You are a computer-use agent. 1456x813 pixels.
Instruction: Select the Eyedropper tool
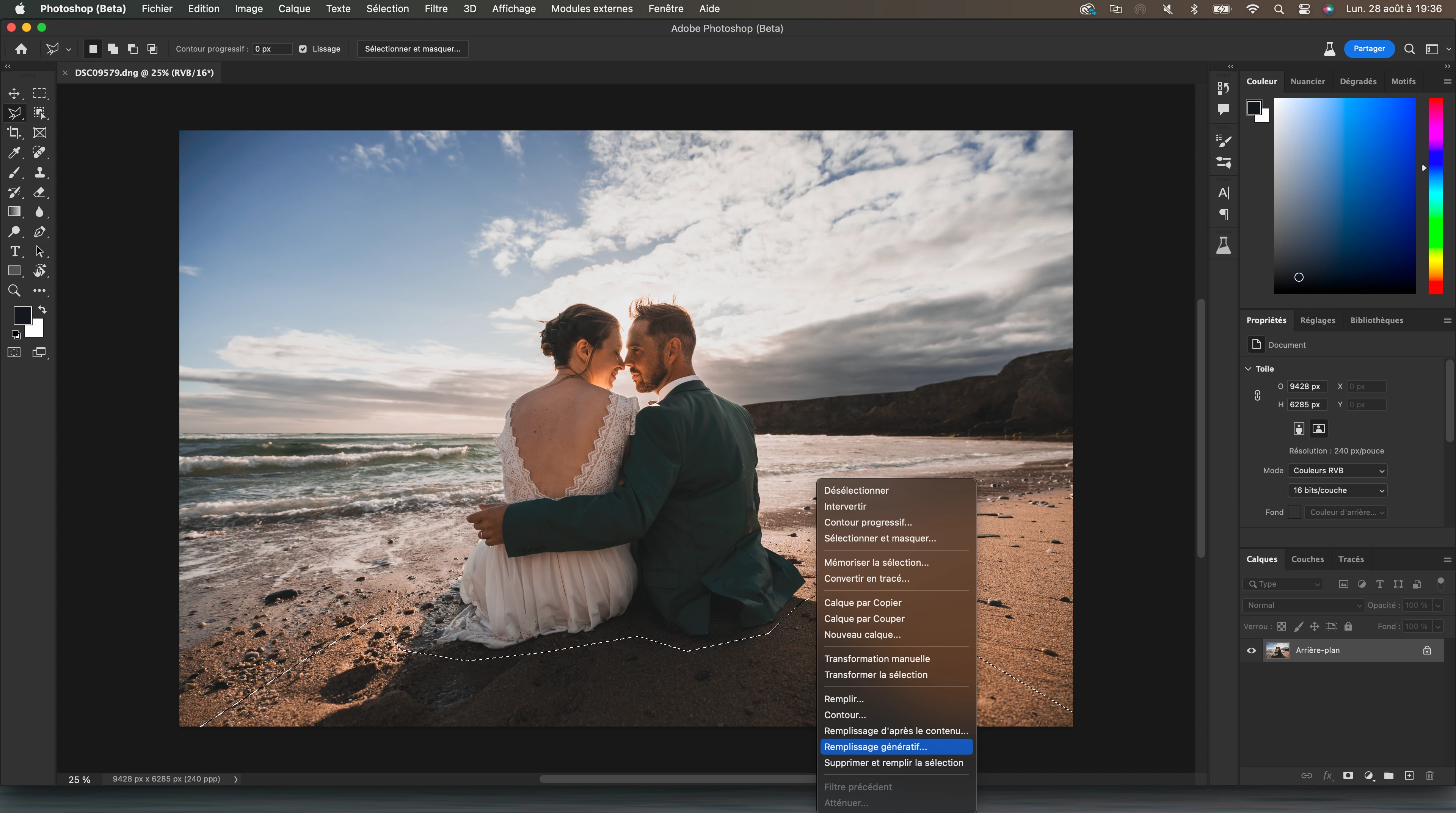click(14, 153)
